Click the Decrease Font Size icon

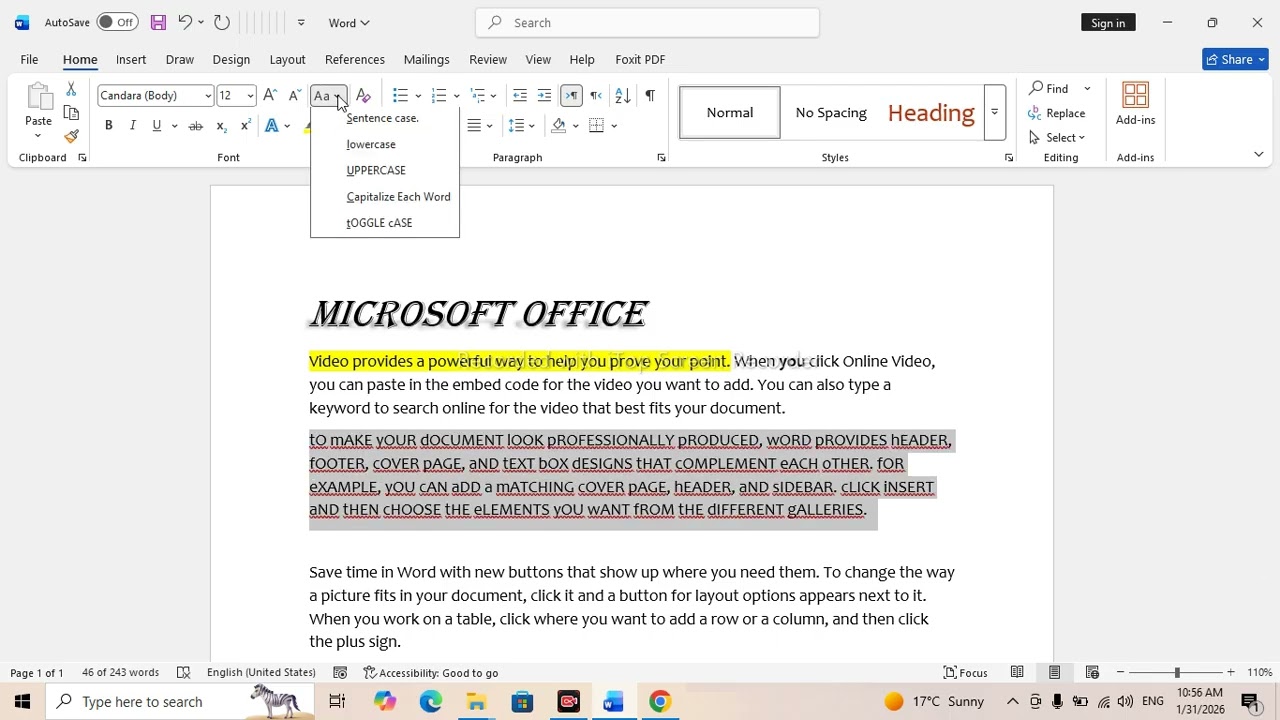click(x=294, y=95)
